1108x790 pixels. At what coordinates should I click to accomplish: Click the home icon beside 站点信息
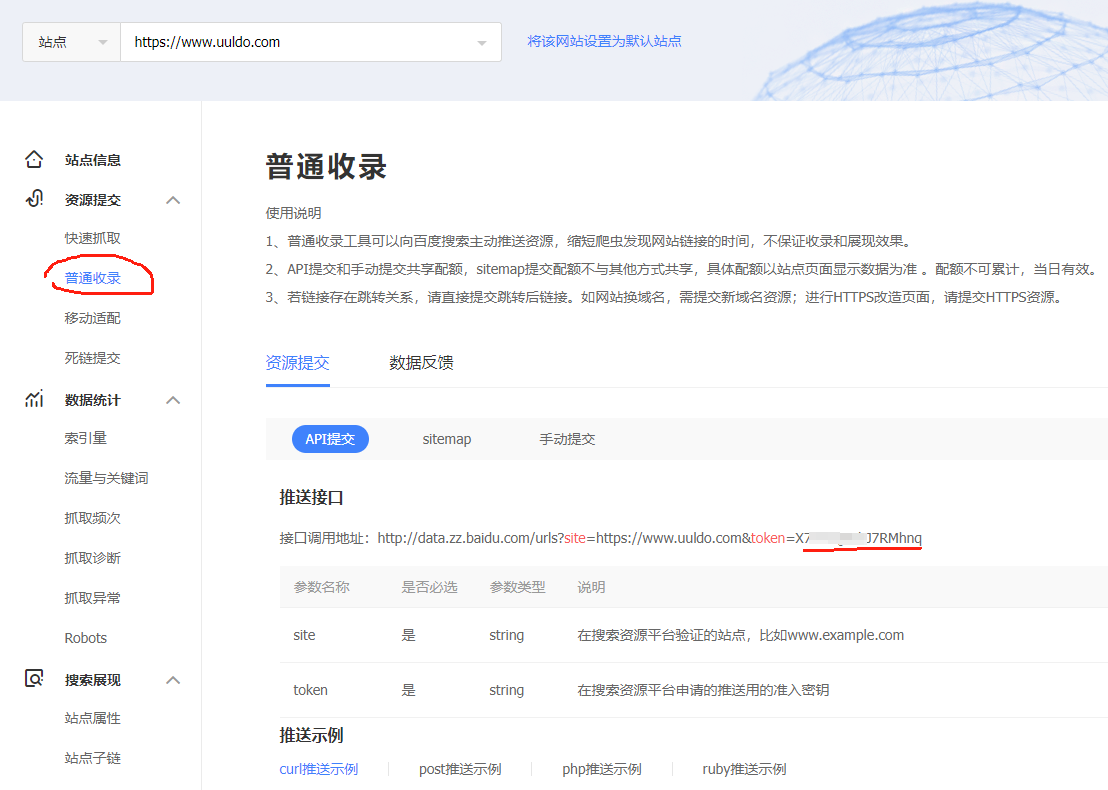coord(34,160)
